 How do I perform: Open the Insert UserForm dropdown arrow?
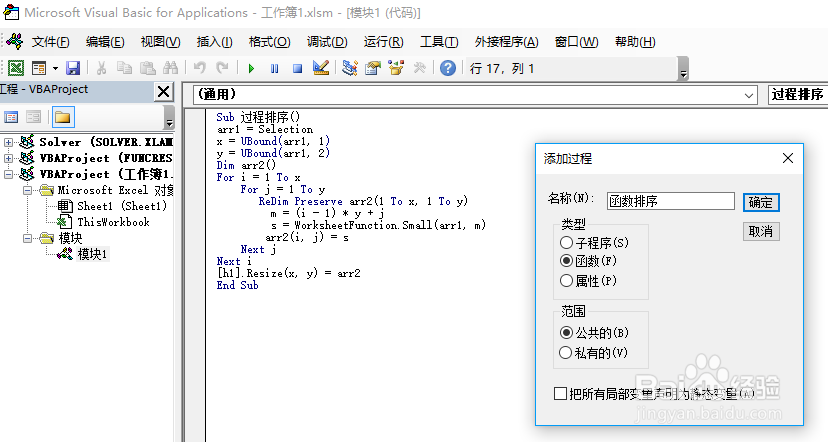tap(55, 69)
